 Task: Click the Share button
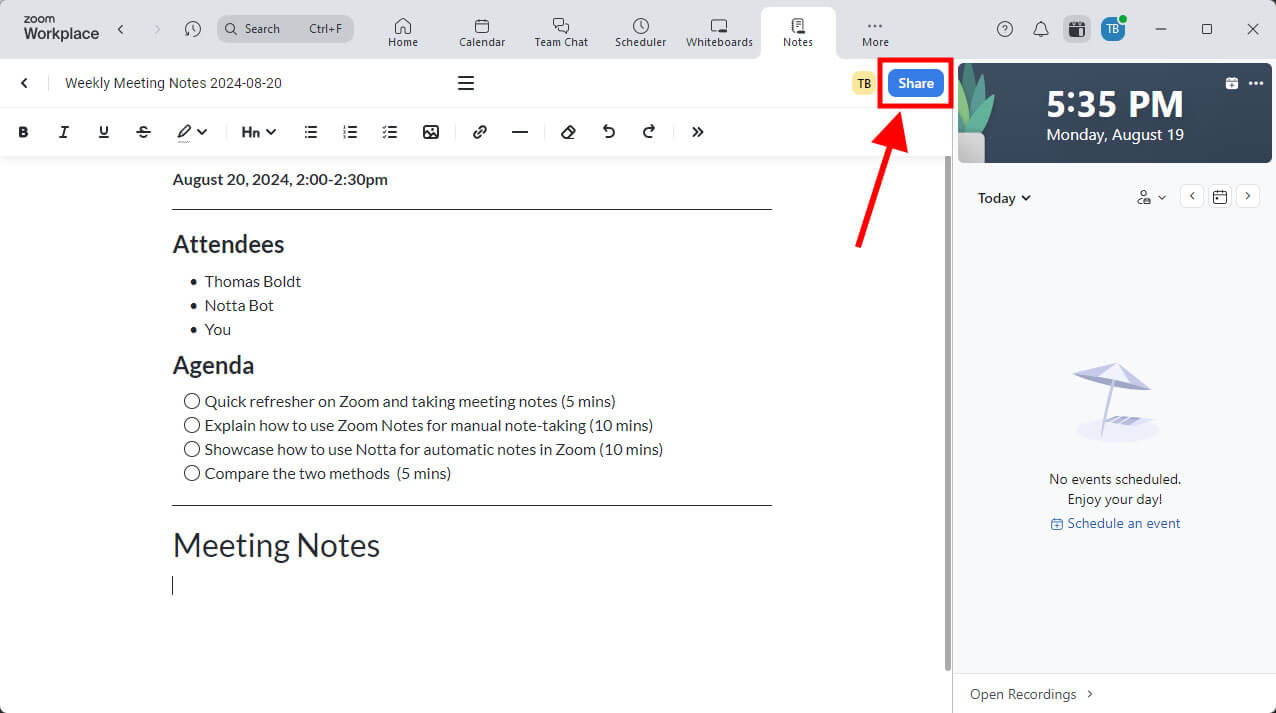916,83
